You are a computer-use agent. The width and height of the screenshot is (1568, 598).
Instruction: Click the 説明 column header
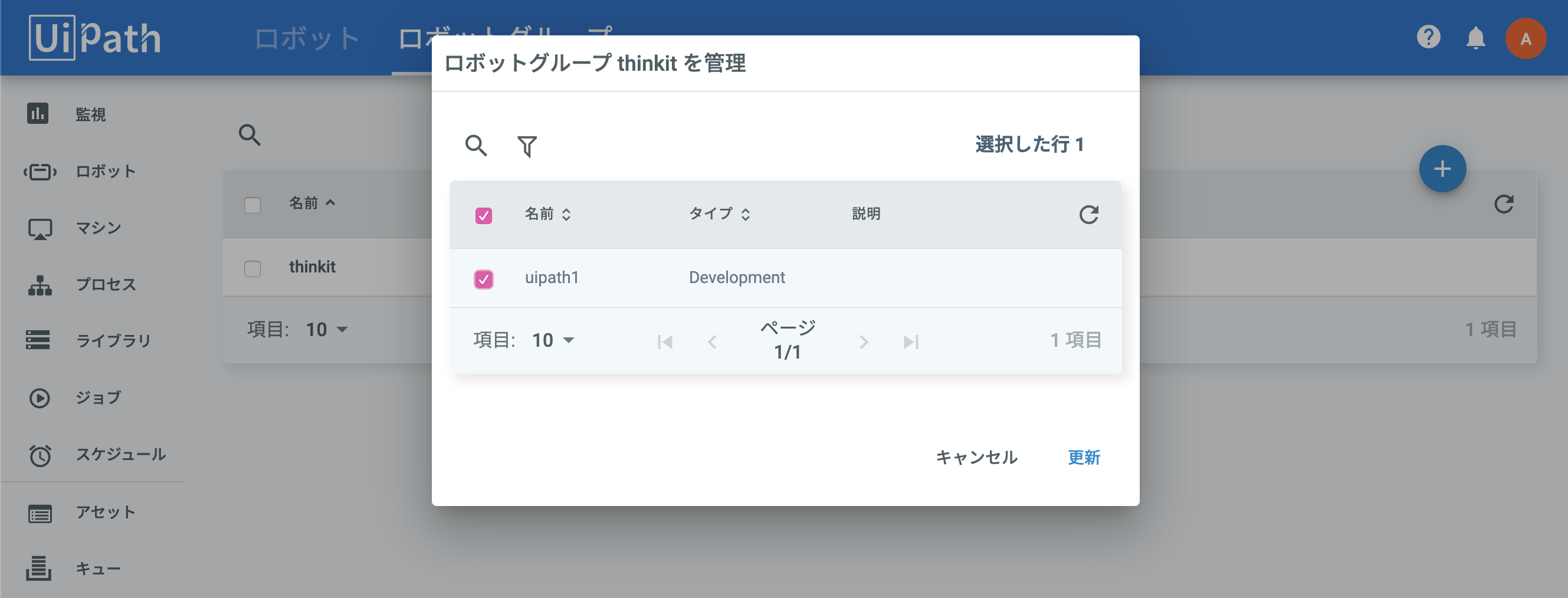tap(865, 214)
